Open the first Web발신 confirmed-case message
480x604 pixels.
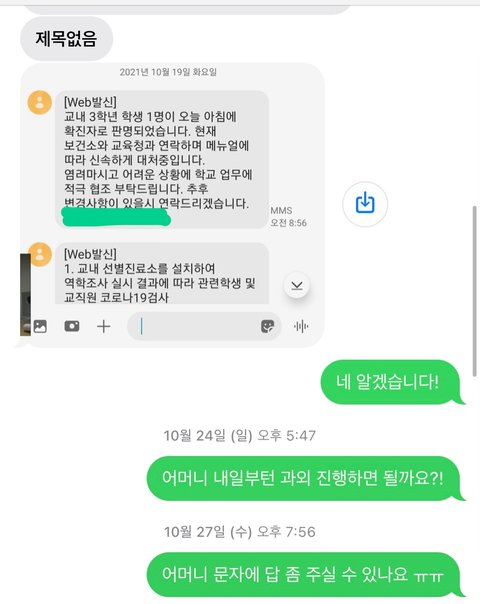[162, 159]
